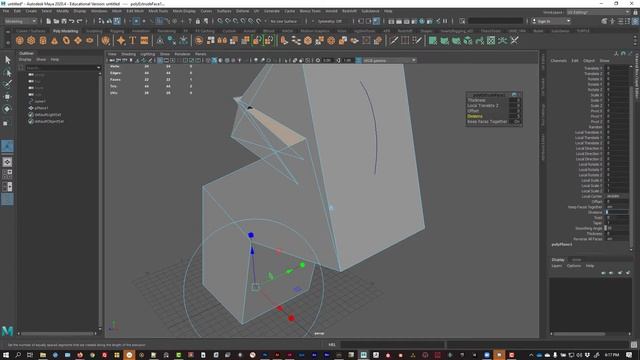
Task: Open the viewport Shading menu
Action: pos(128,54)
